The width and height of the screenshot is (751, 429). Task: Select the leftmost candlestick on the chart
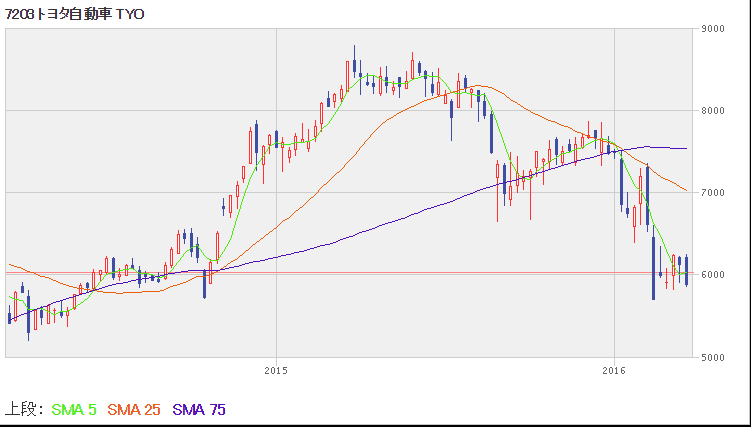pos(10,317)
